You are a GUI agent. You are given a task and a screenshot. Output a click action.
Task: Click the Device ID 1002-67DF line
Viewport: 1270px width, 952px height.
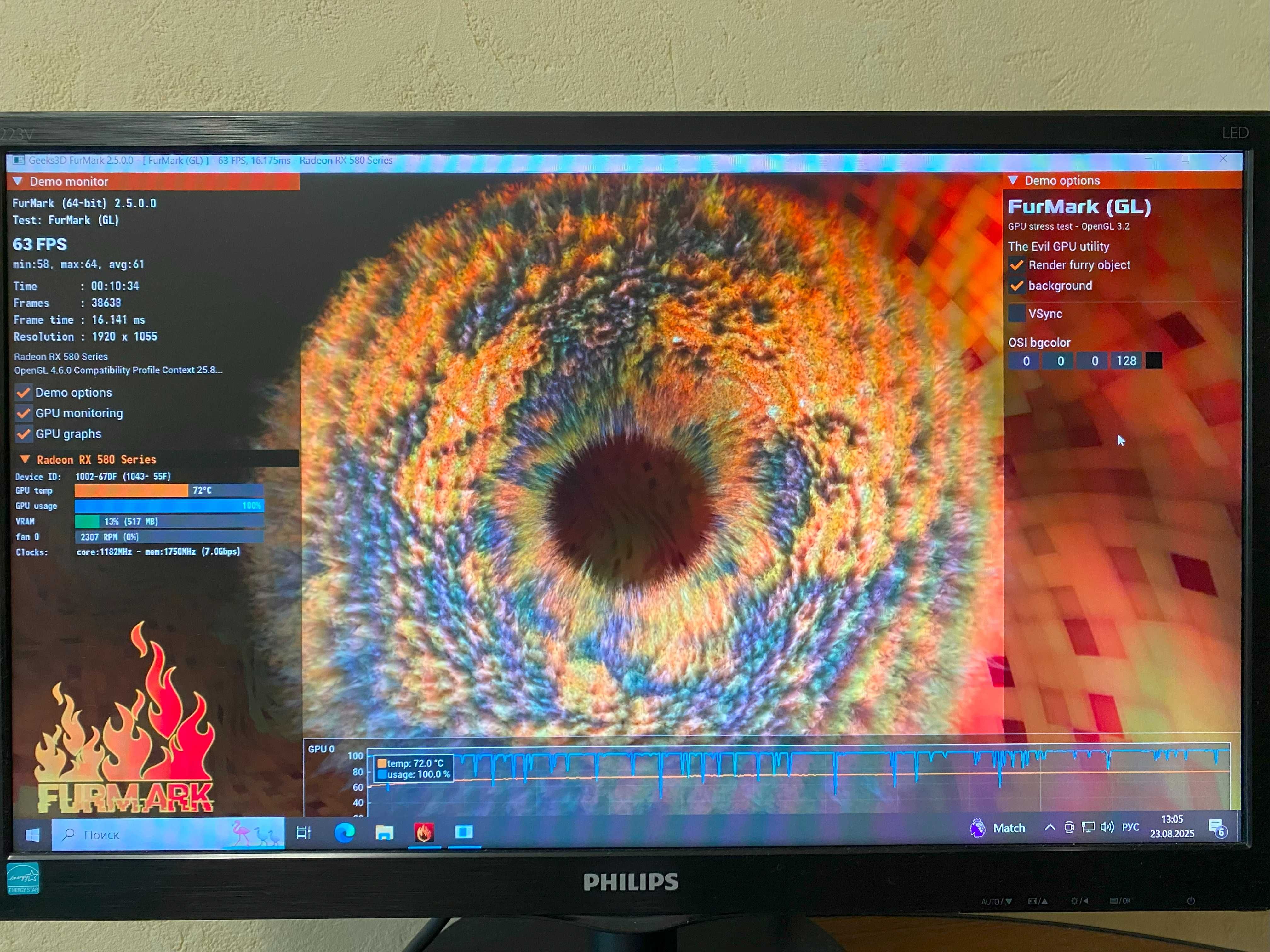tap(92, 476)
